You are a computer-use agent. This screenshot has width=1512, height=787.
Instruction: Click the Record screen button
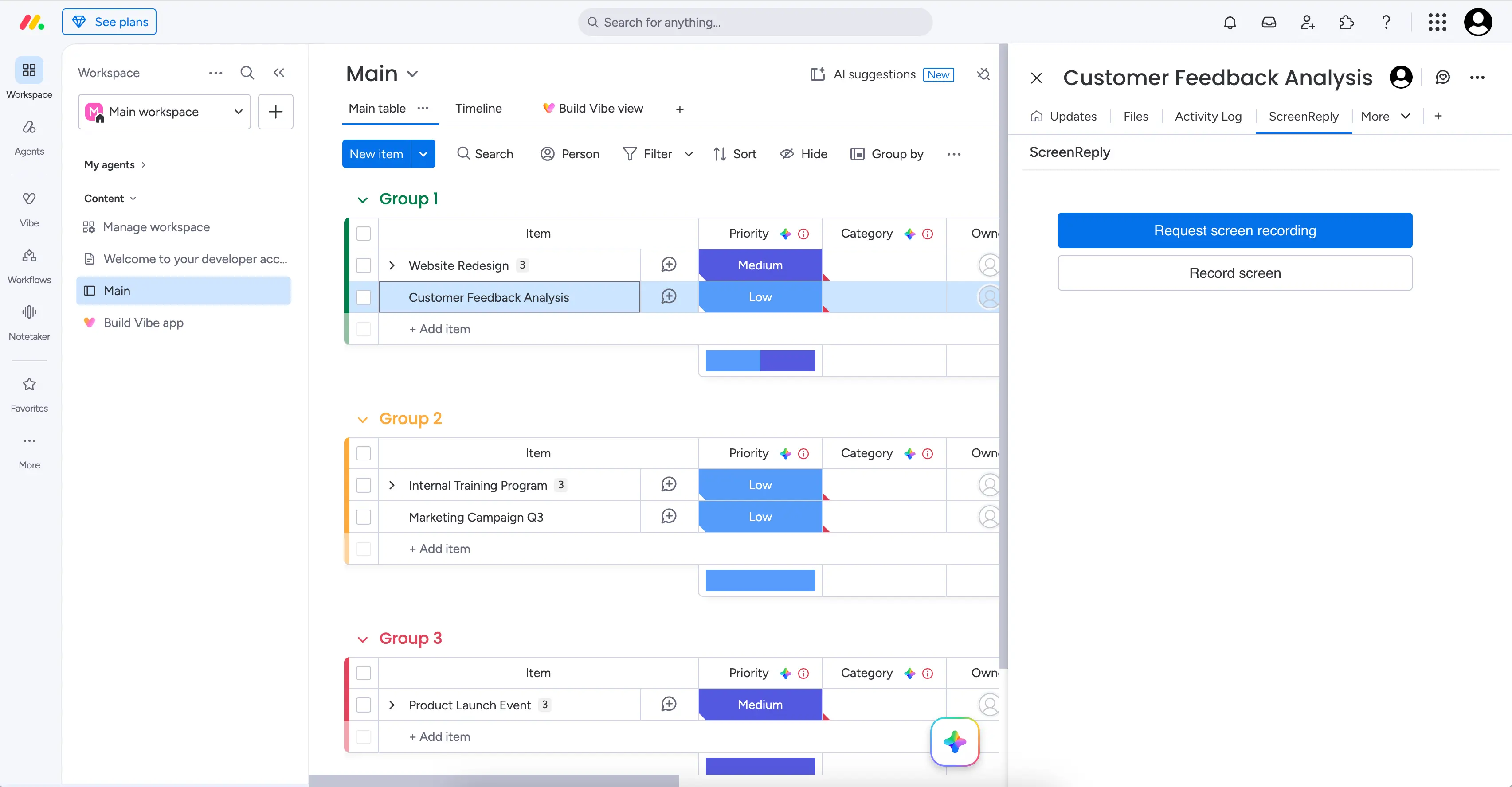click(1235, 273)
